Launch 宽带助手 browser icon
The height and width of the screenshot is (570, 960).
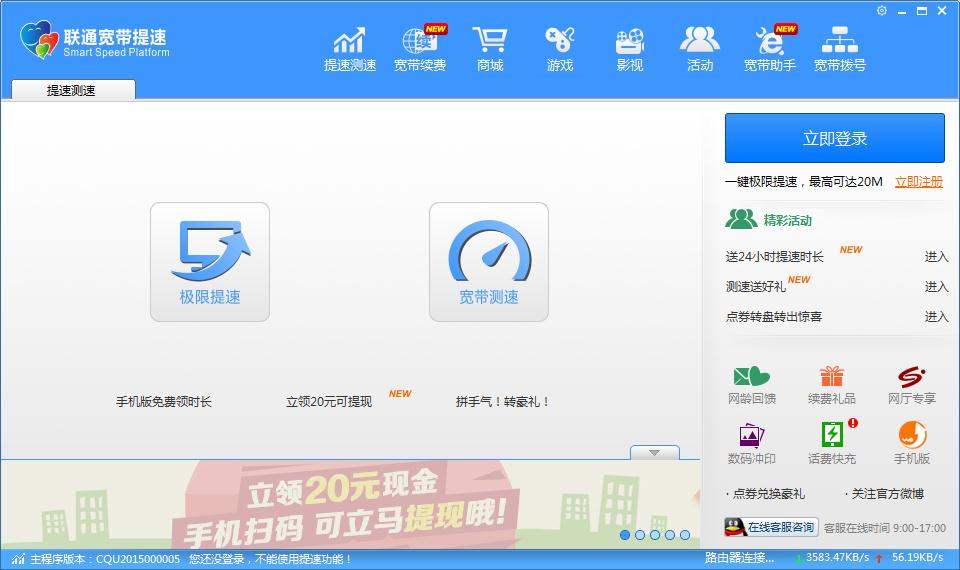(x=770, y=49)
